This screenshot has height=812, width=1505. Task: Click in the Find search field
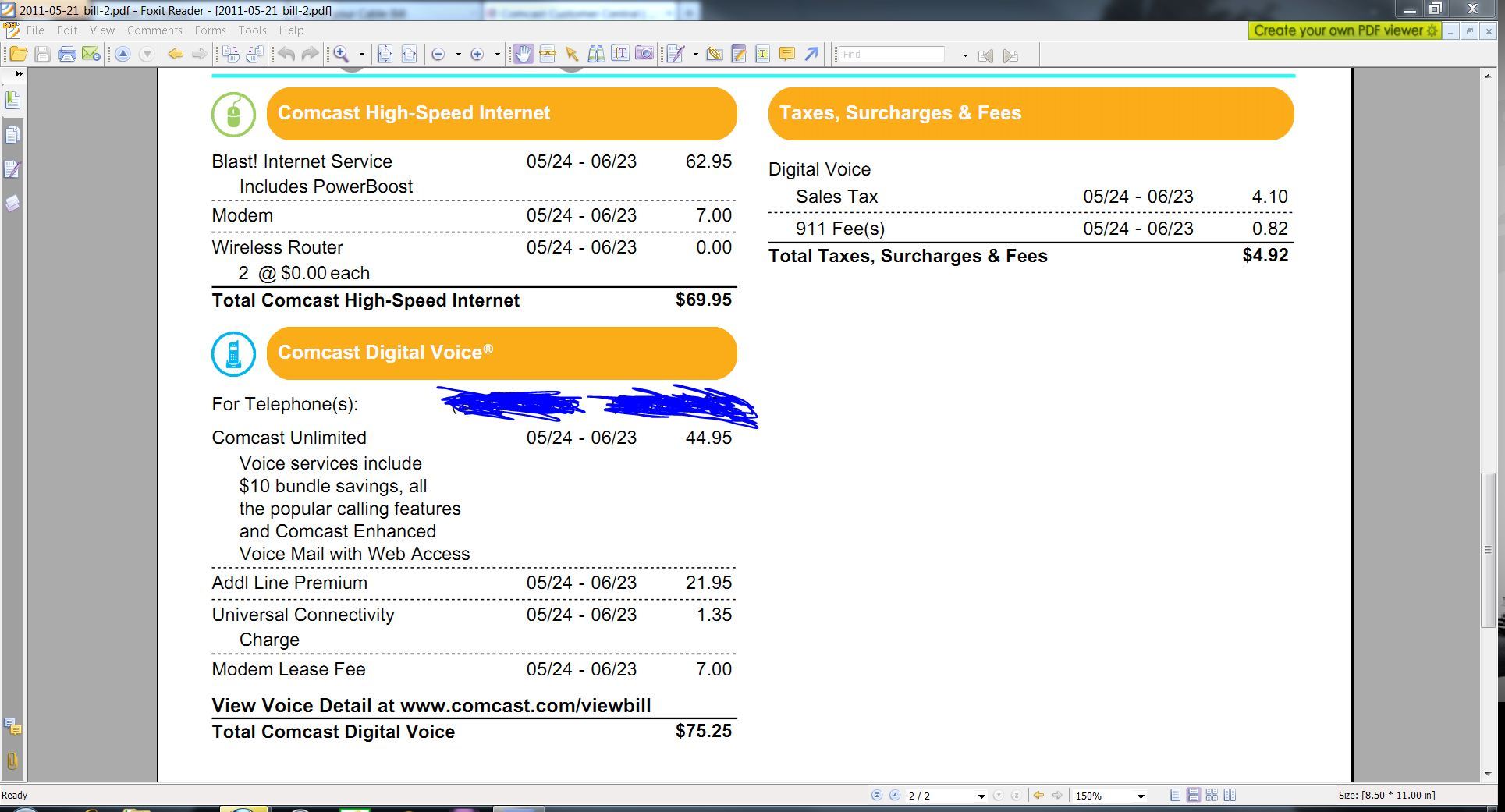893,55
